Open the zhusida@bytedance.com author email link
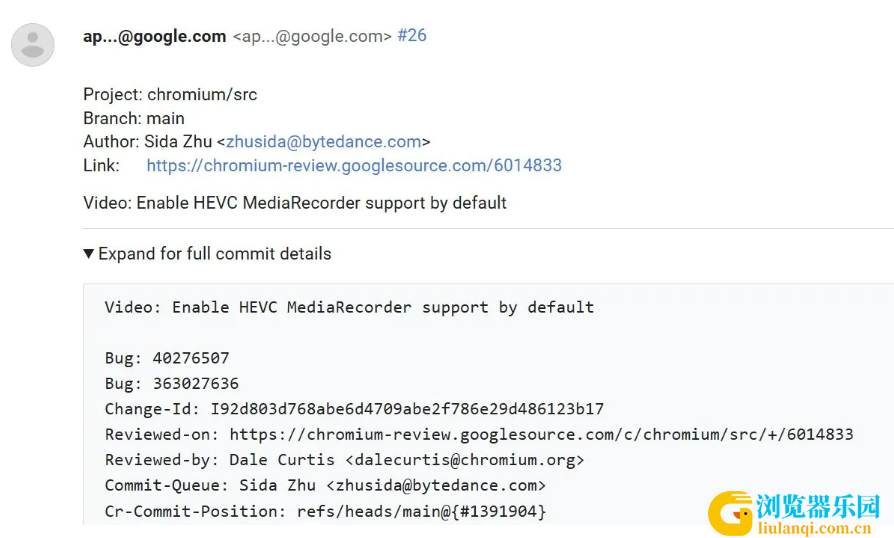 click(x=324, y=141)
